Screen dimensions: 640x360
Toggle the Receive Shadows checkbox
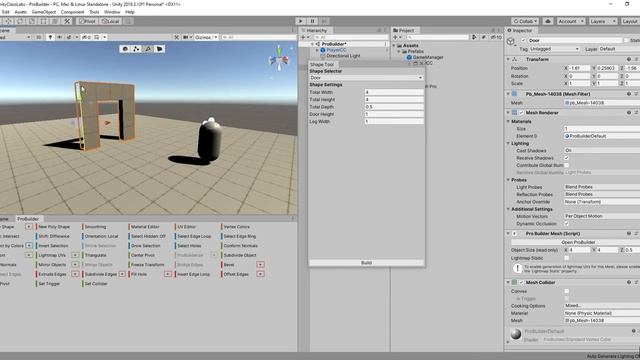[567, 158]
